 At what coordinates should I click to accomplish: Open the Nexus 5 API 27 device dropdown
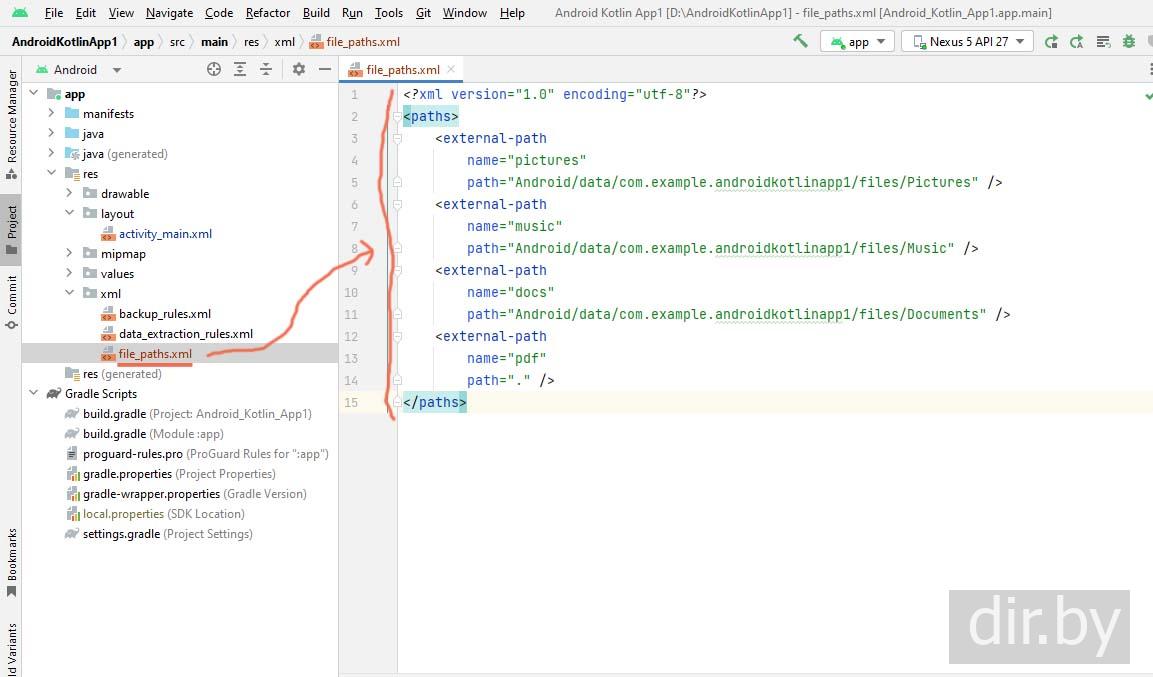coord(967,42)
